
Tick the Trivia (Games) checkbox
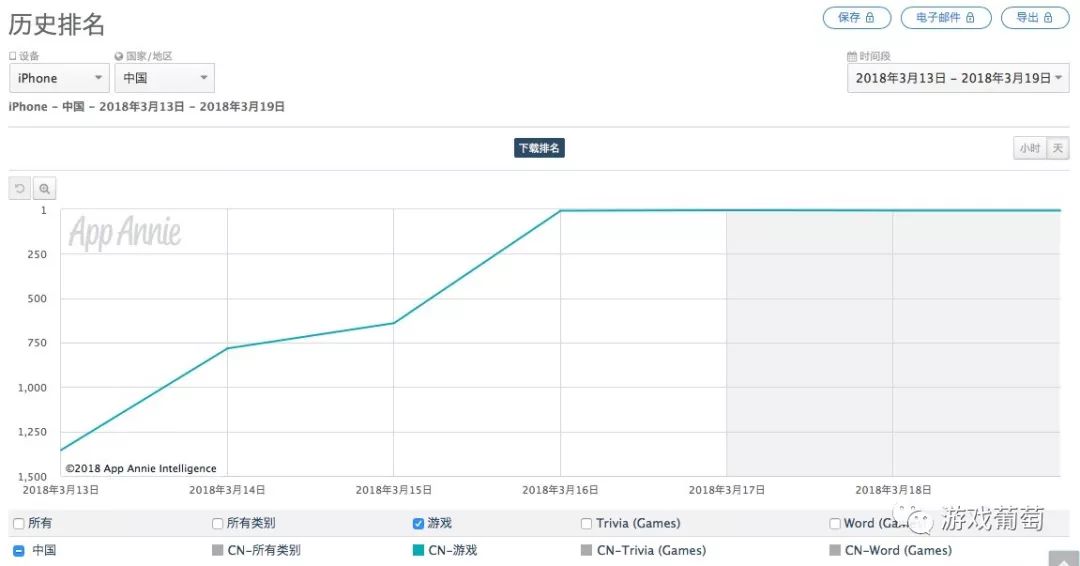[x=587, y=523]
